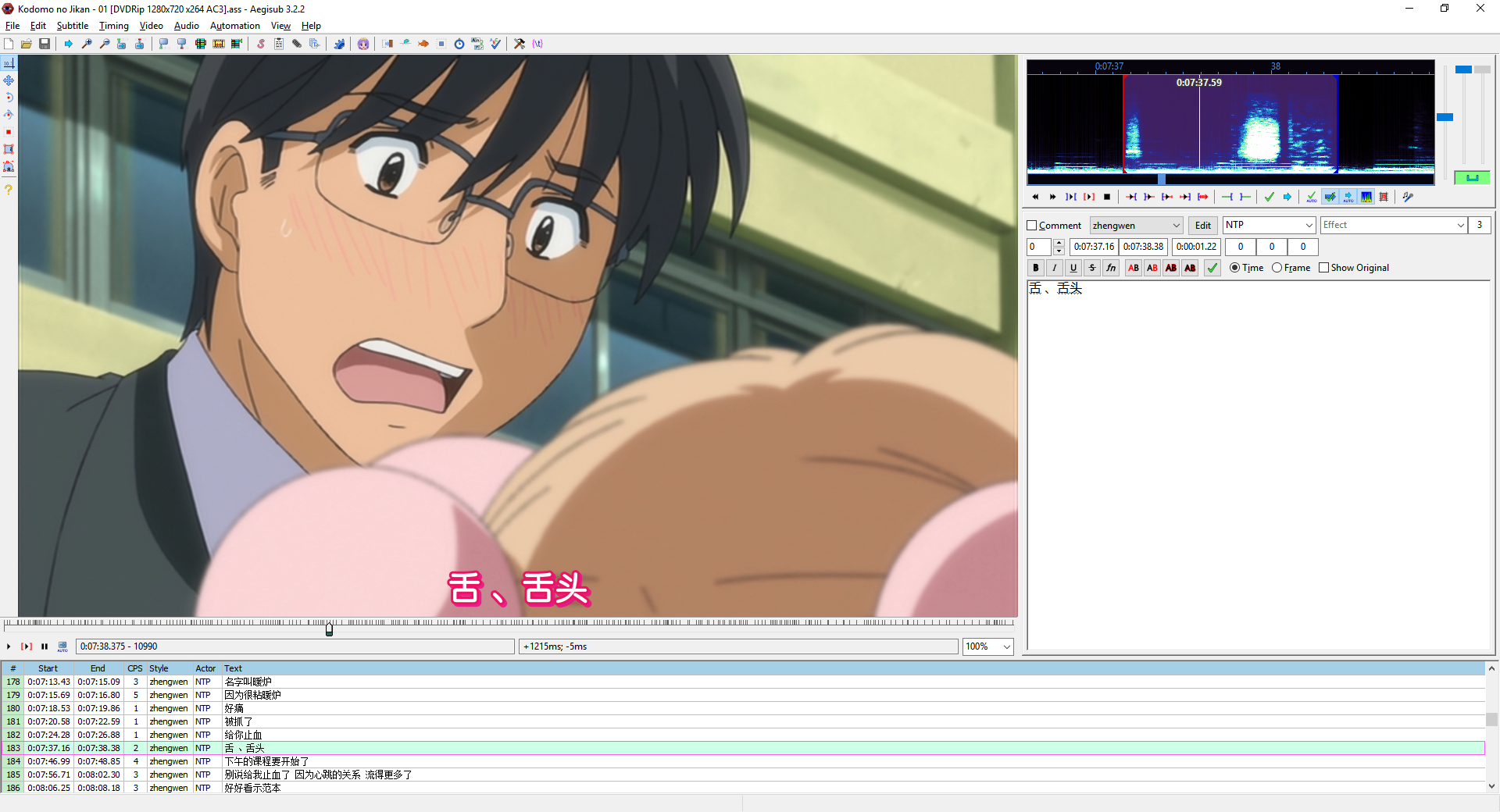Click the first AB primary color button
Image resolution: width=1500 pixels, height=812 pixels.
tap(1134, 268)
